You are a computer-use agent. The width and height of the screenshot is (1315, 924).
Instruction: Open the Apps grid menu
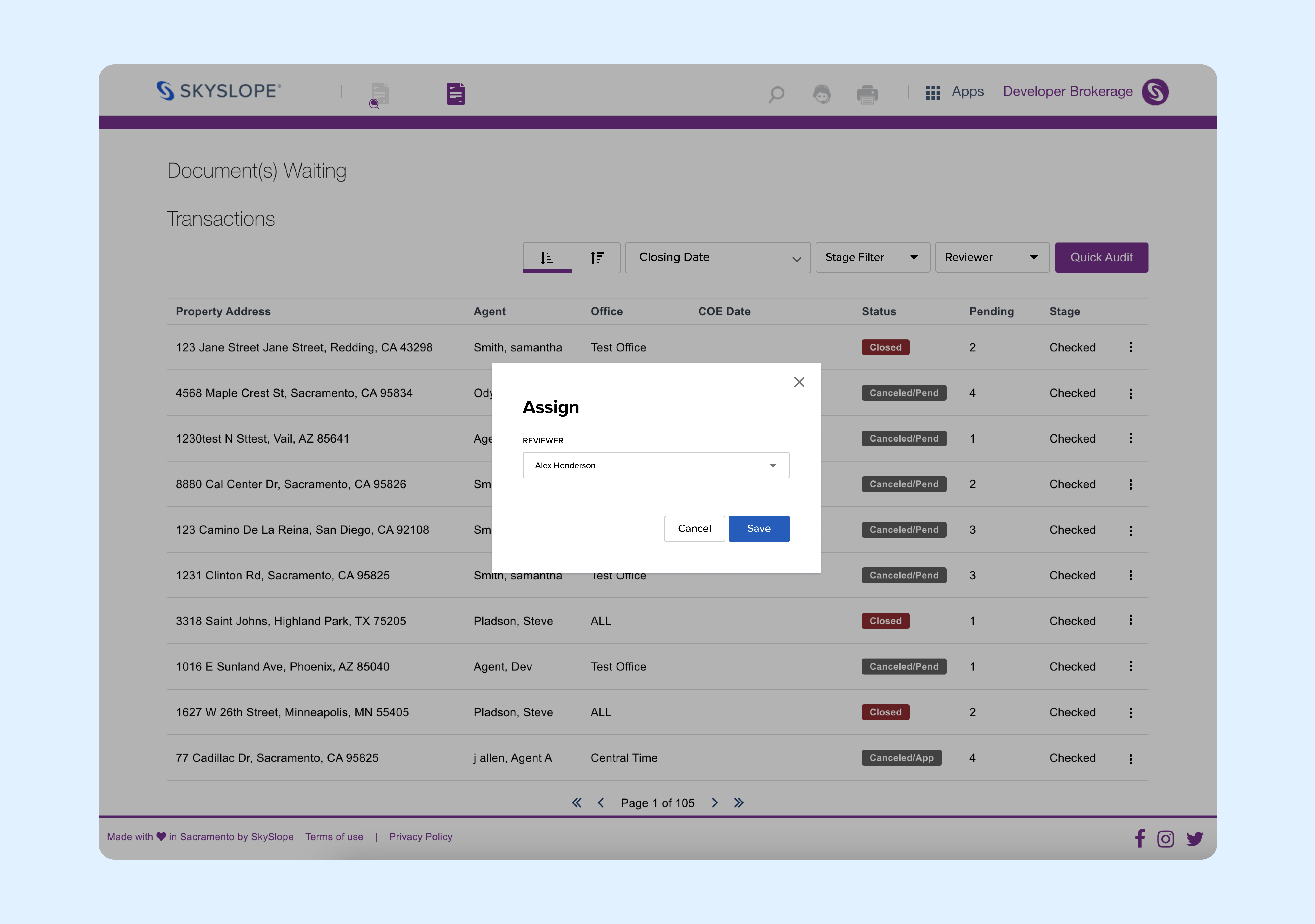coord(933,92)
